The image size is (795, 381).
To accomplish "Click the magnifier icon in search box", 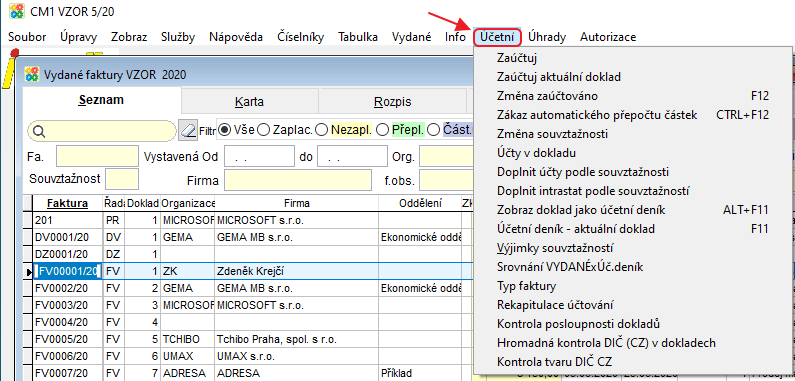I will [39, 131].
